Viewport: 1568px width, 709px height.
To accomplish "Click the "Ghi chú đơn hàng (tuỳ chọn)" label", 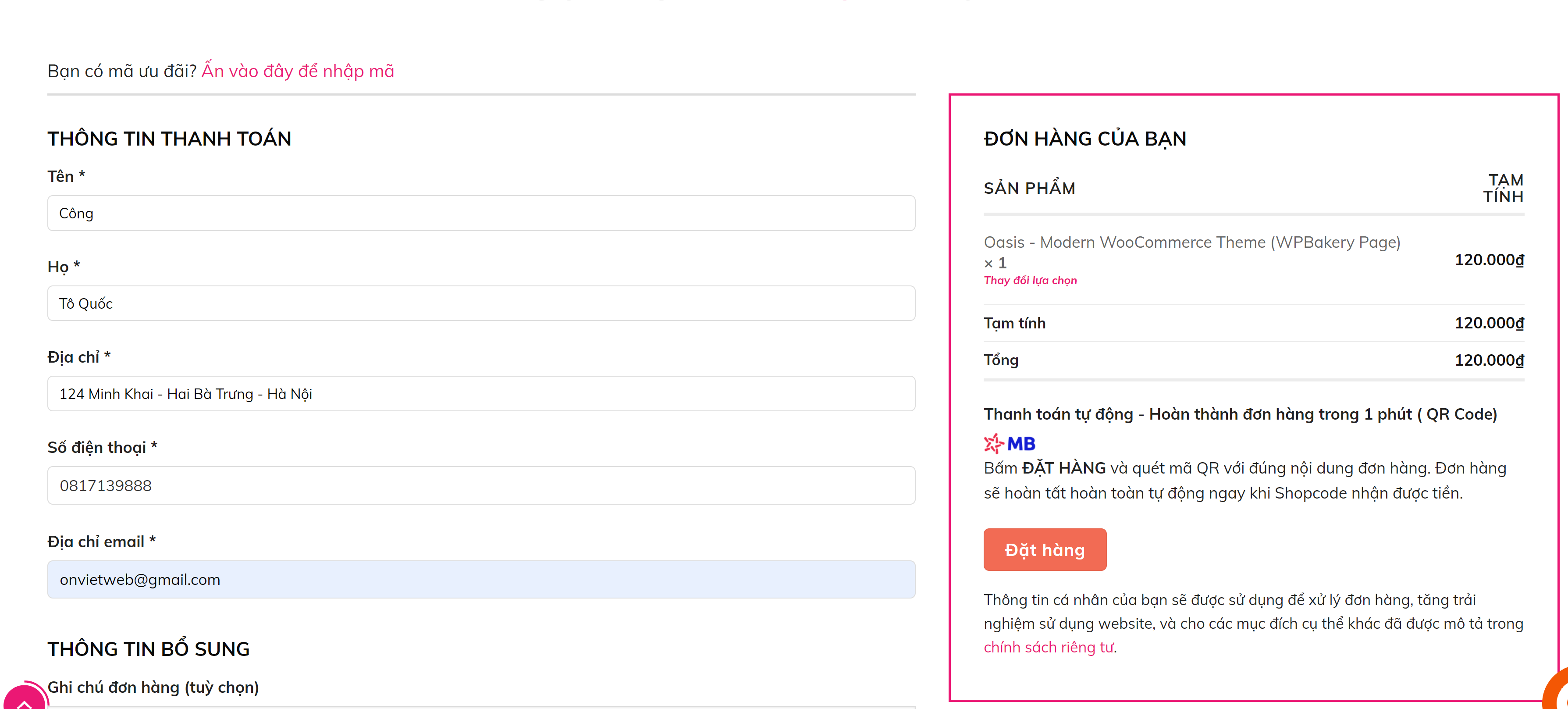I will pos(153,687).
